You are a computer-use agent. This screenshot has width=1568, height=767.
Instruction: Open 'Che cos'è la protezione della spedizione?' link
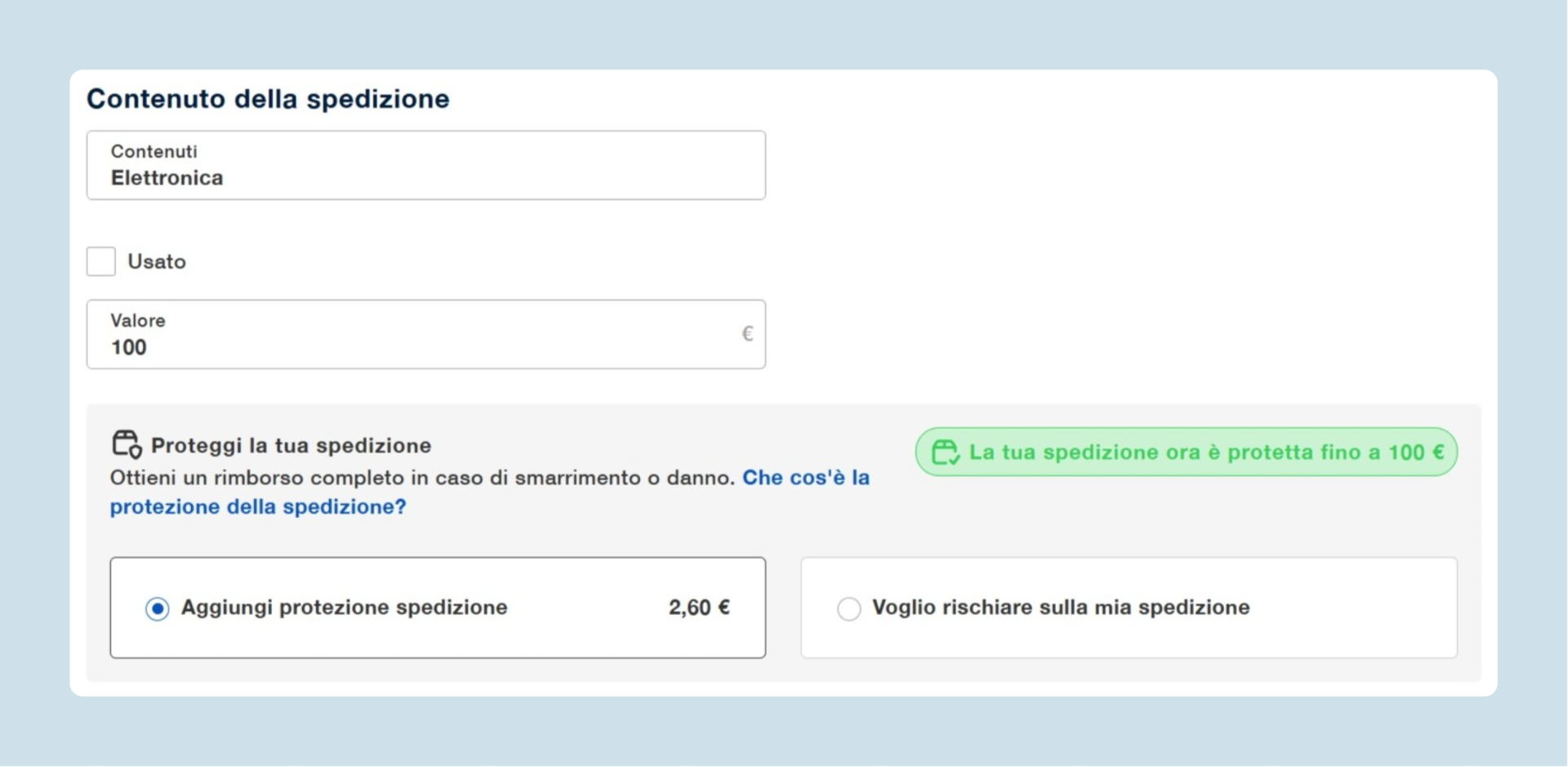coord(805,478)
